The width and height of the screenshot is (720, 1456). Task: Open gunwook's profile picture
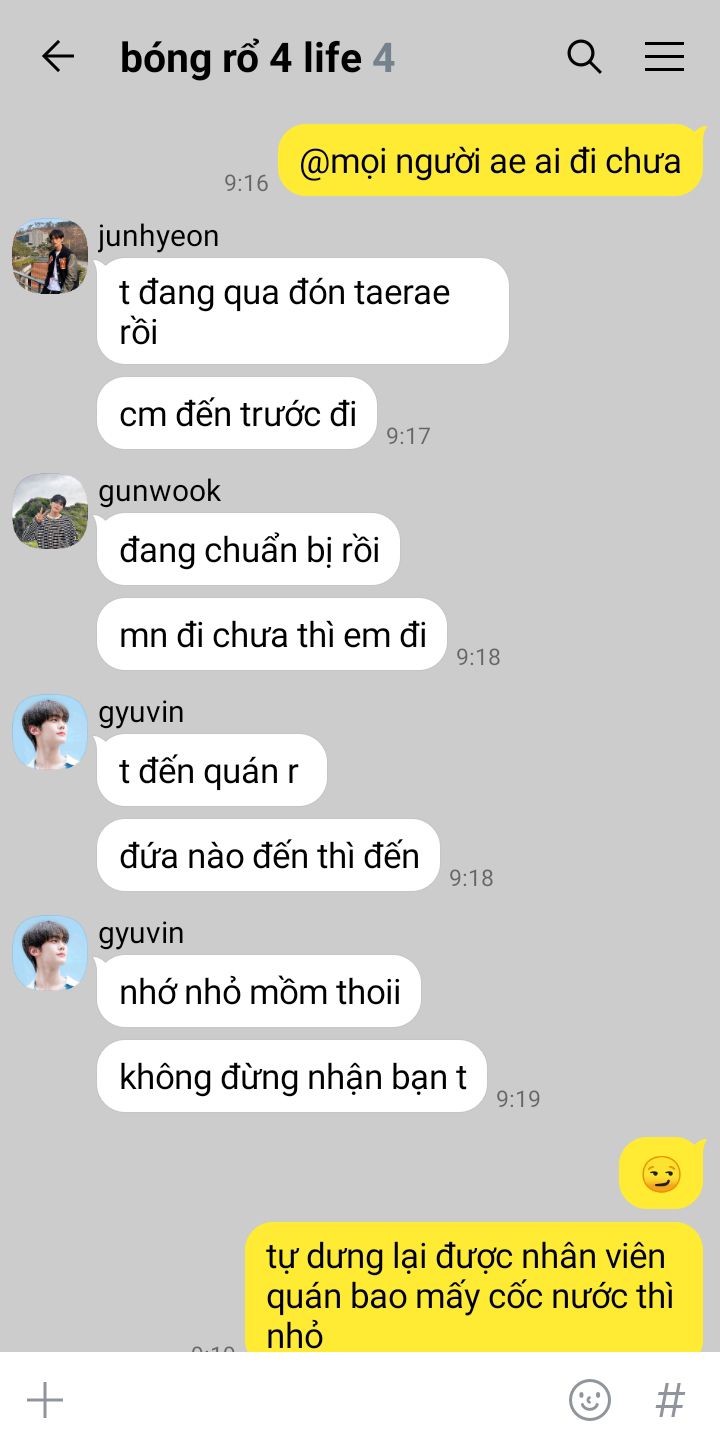50,511
